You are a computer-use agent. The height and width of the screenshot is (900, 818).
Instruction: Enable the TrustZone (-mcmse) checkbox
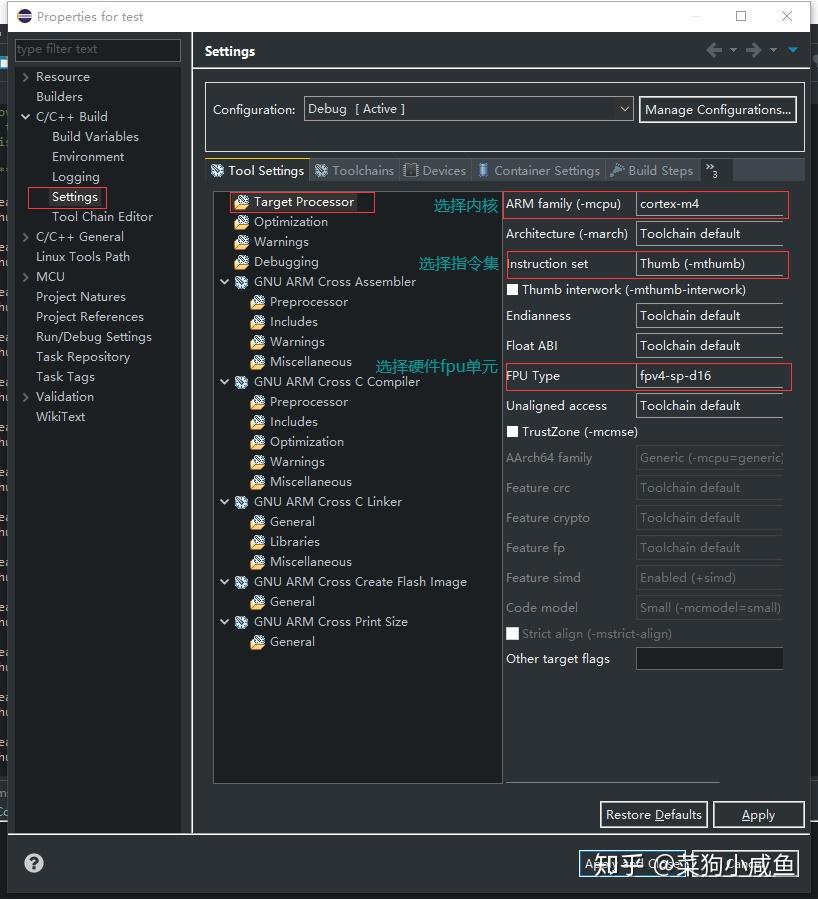(512, 432)
